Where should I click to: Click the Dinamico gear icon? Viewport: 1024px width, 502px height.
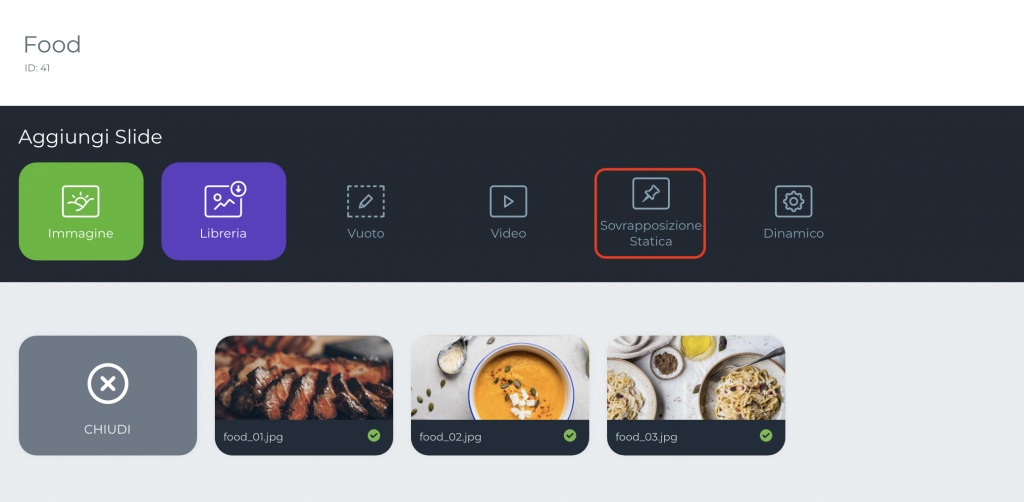tap(793, 201)
